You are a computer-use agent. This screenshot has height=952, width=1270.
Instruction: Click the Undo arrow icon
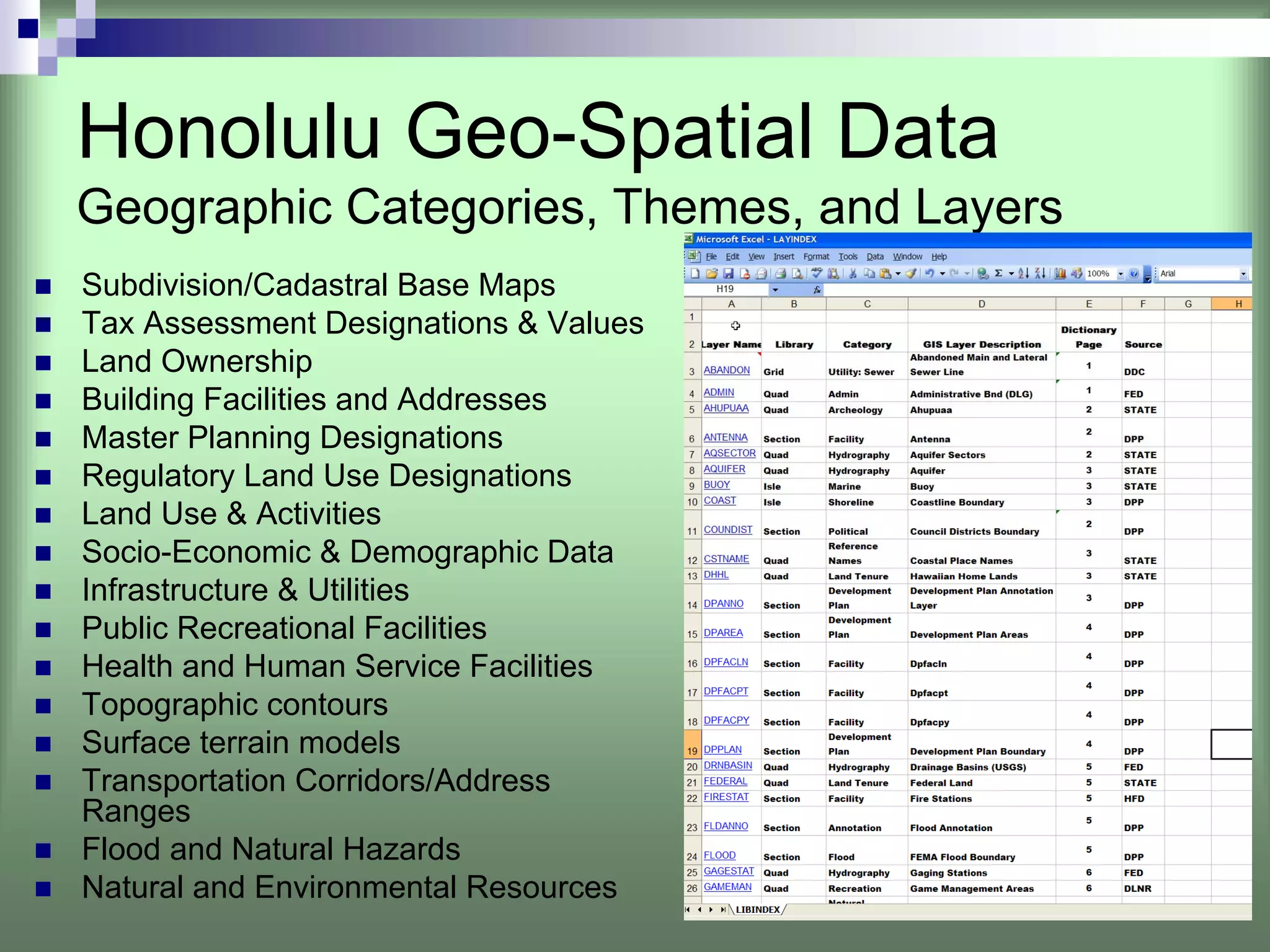[930, 273]
